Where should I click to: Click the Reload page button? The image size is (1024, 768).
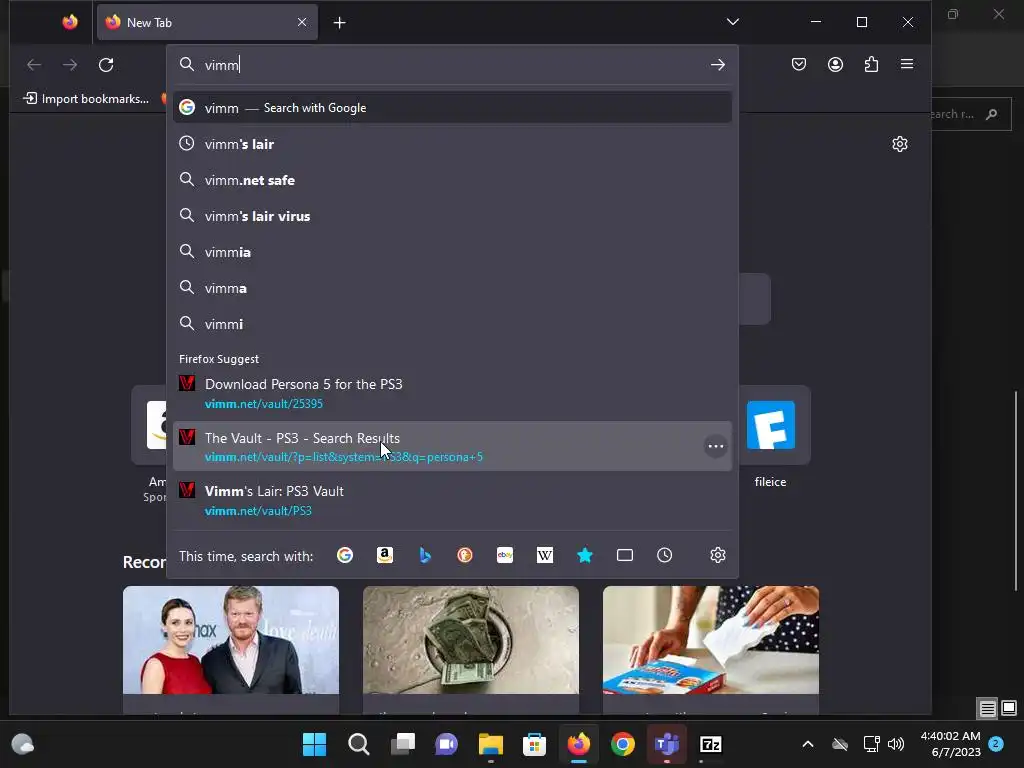pos(106,65)
